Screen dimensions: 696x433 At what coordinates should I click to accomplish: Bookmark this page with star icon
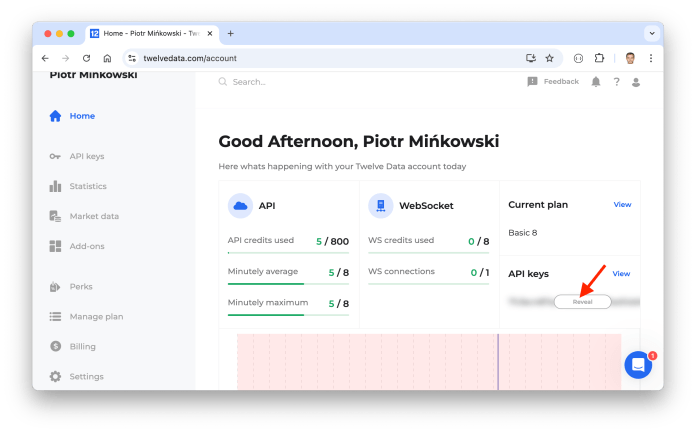pos(549,58)
